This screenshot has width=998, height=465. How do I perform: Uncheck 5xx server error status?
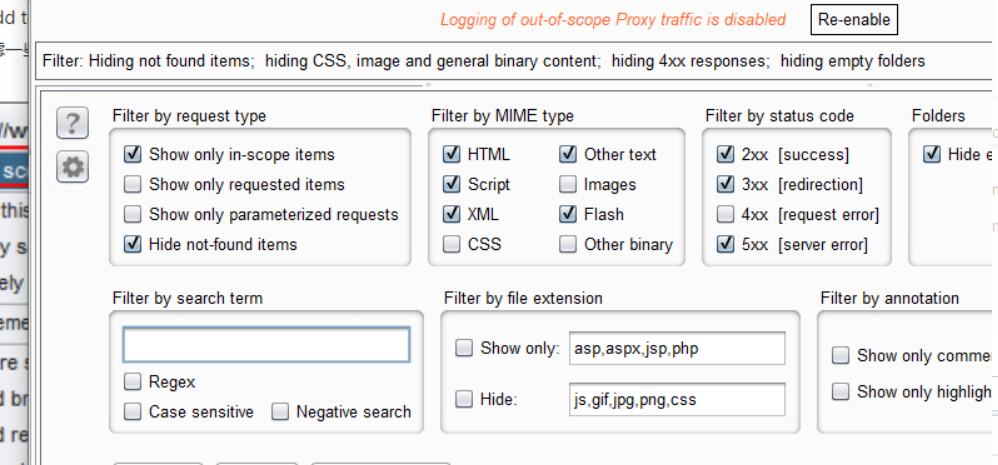coord(726,245)
